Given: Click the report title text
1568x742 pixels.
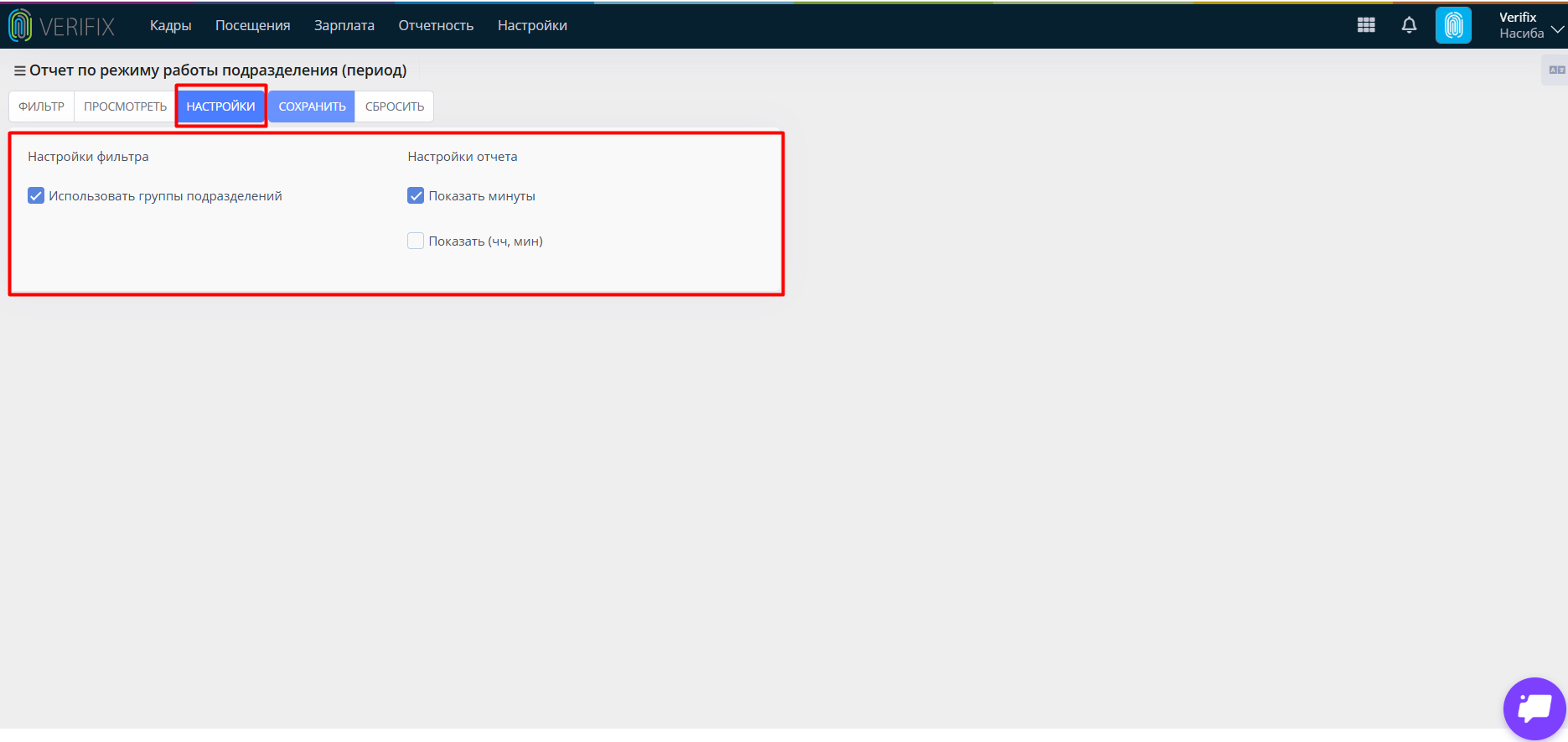Looking at the screenshot, I should click(x=218, y=70).
